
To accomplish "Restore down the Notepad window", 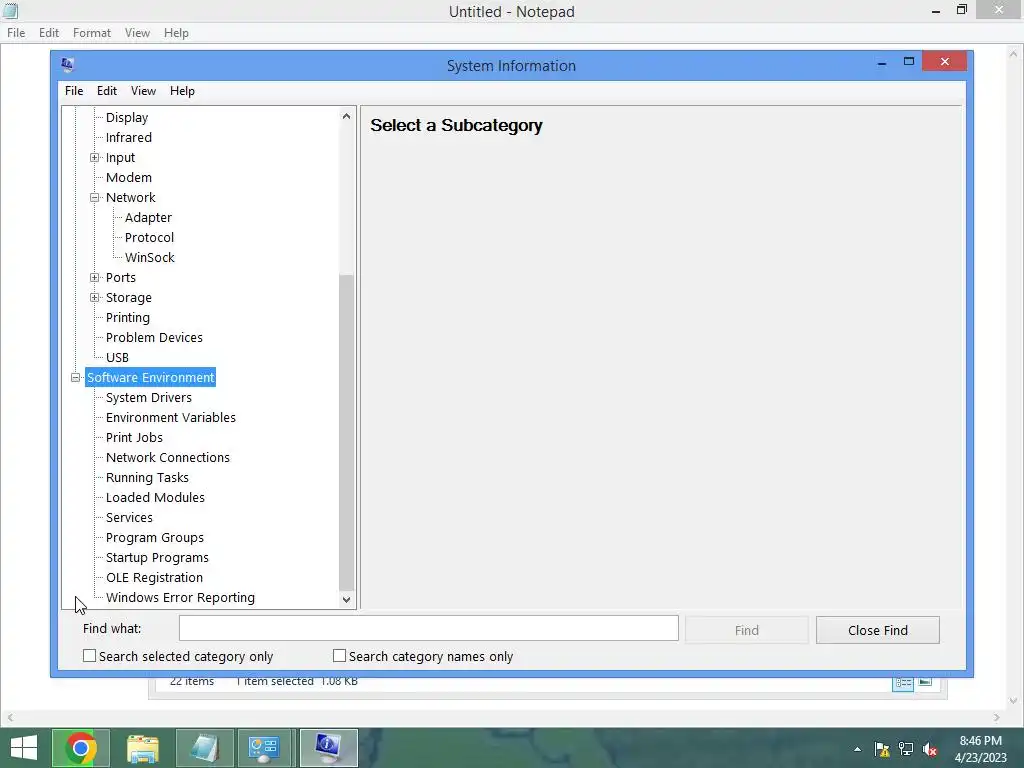I will tap(961, 10).
